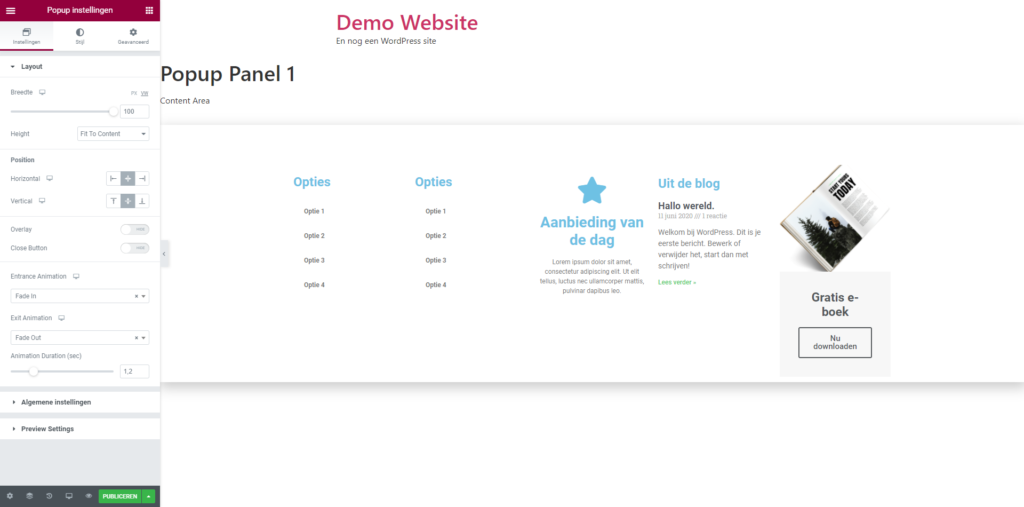Clear the Fade Out exit animation
The width and height of the screenshot is (1024, 507).
pos(136,338)
